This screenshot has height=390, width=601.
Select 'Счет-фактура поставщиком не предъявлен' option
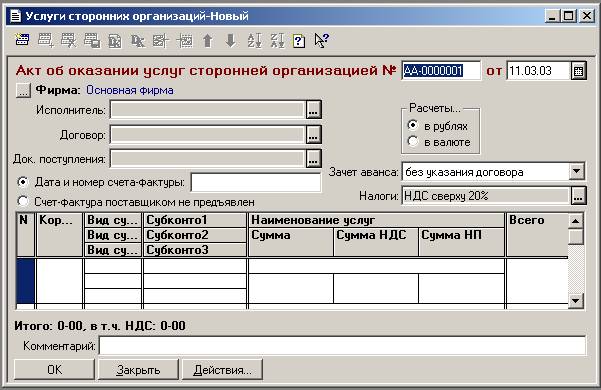[x=23, y=201]
